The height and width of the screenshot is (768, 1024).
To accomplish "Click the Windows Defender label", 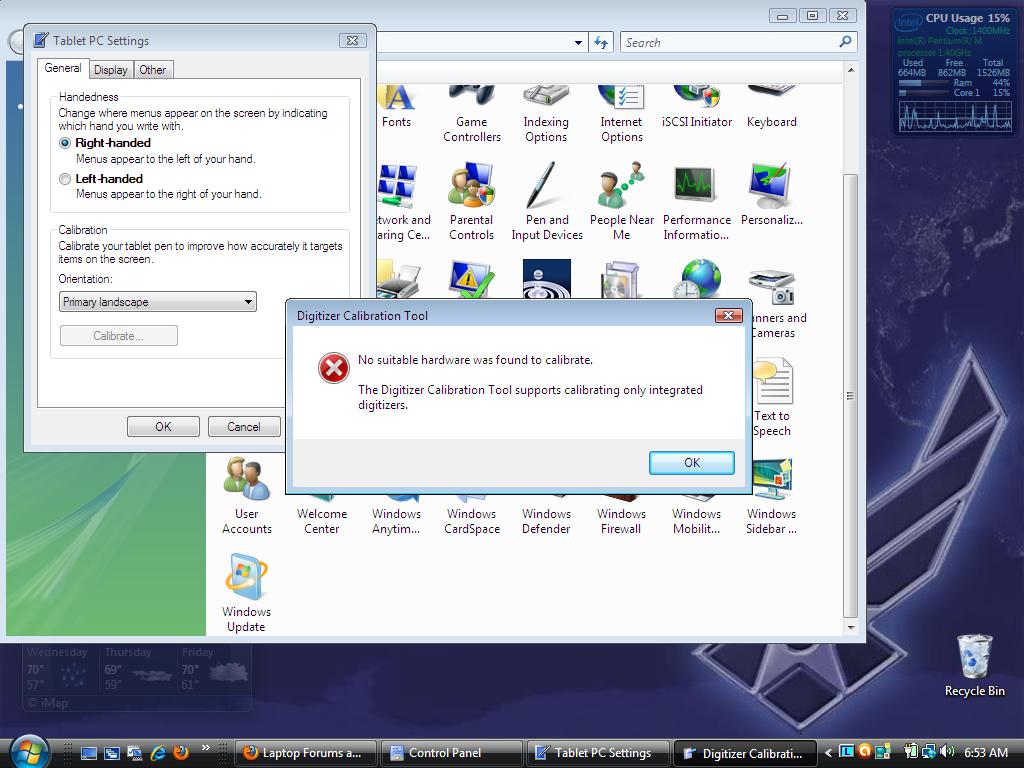I will pyautogui.click(x=546, y=521).
